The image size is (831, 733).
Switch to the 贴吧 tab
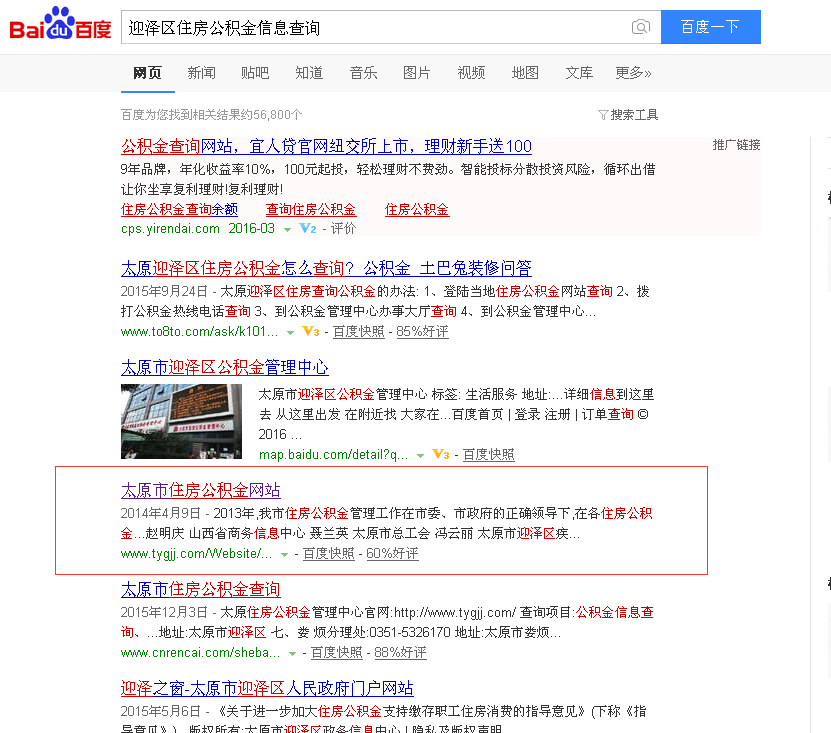(255, 73)
